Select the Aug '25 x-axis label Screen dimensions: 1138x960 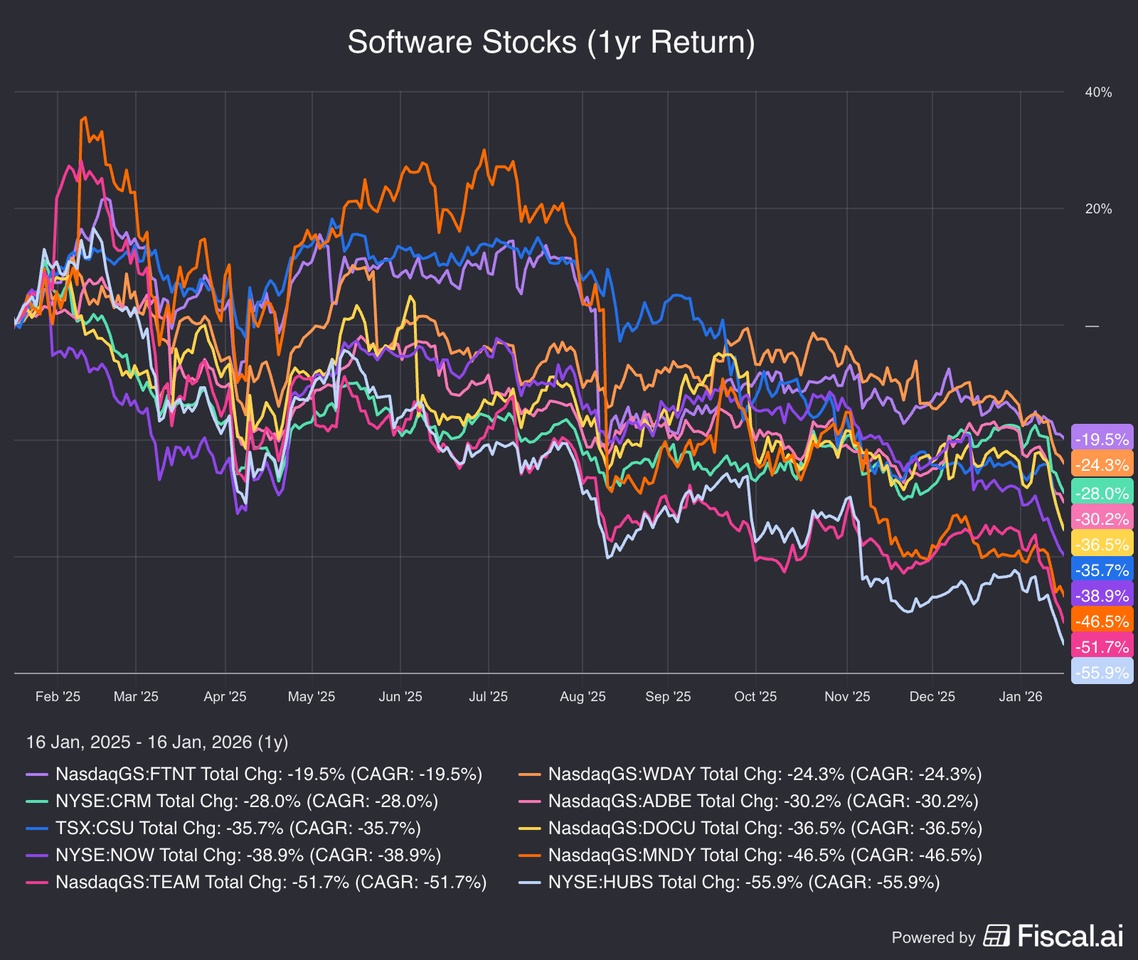click(x=582, y=697)
